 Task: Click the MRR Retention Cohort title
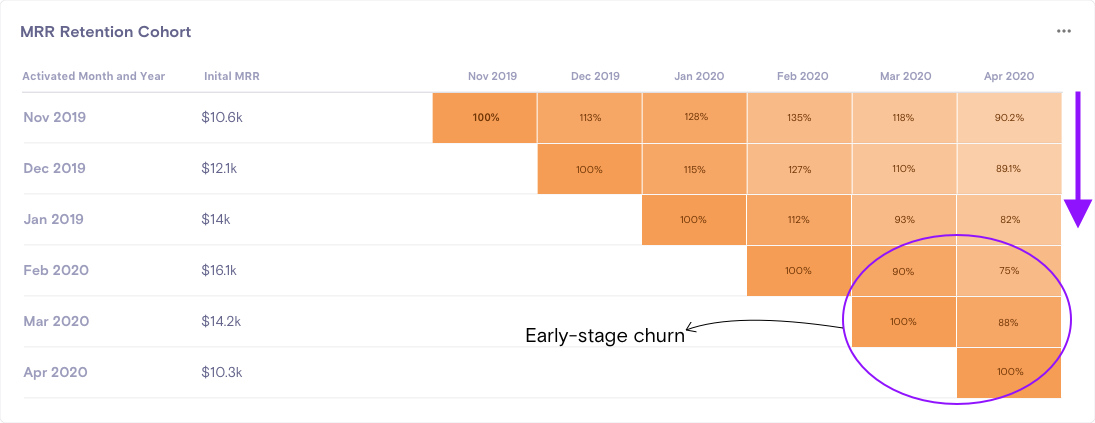[106, 32]
